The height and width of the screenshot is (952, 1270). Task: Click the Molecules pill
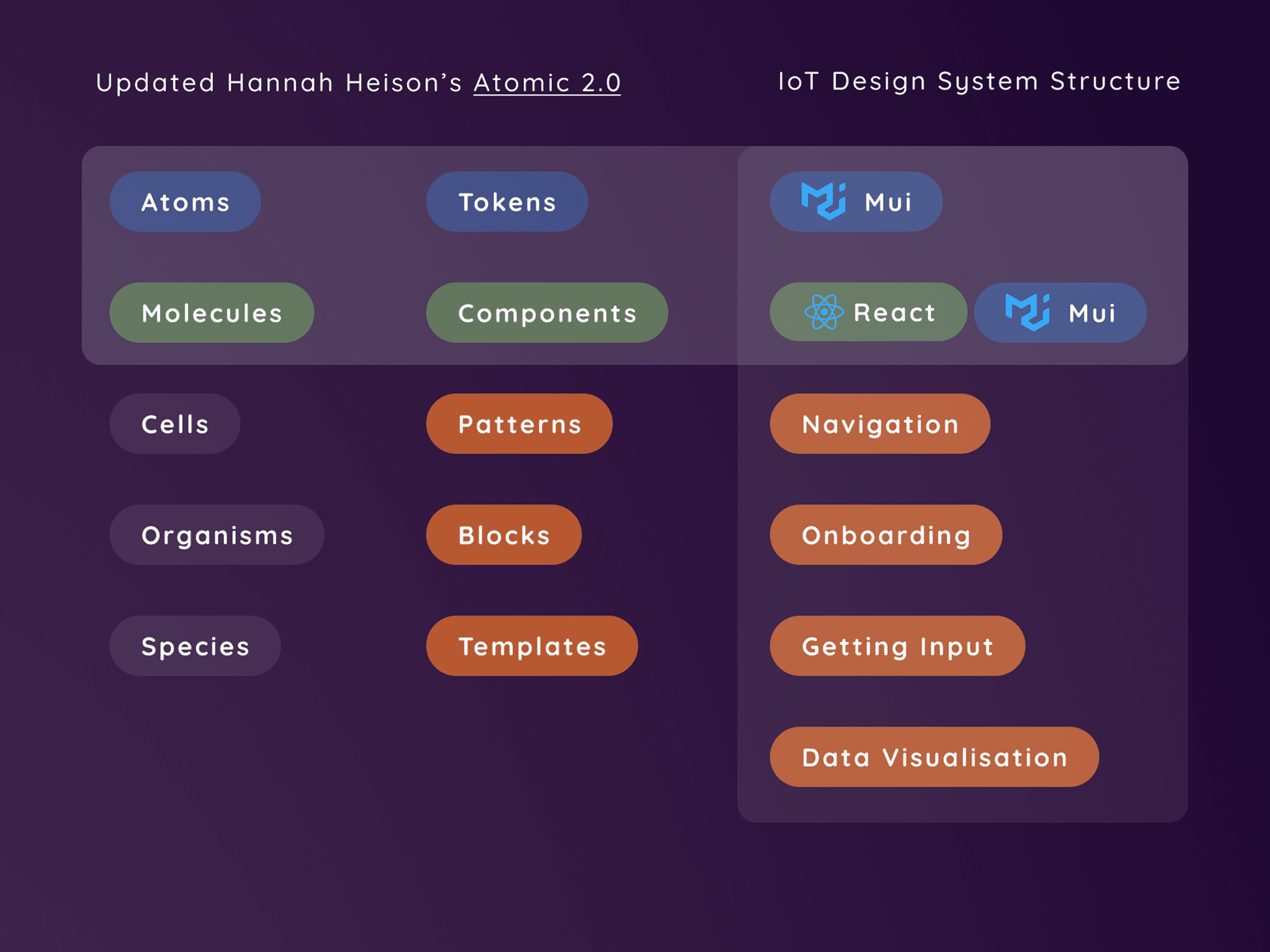click(x=211, y=313)
